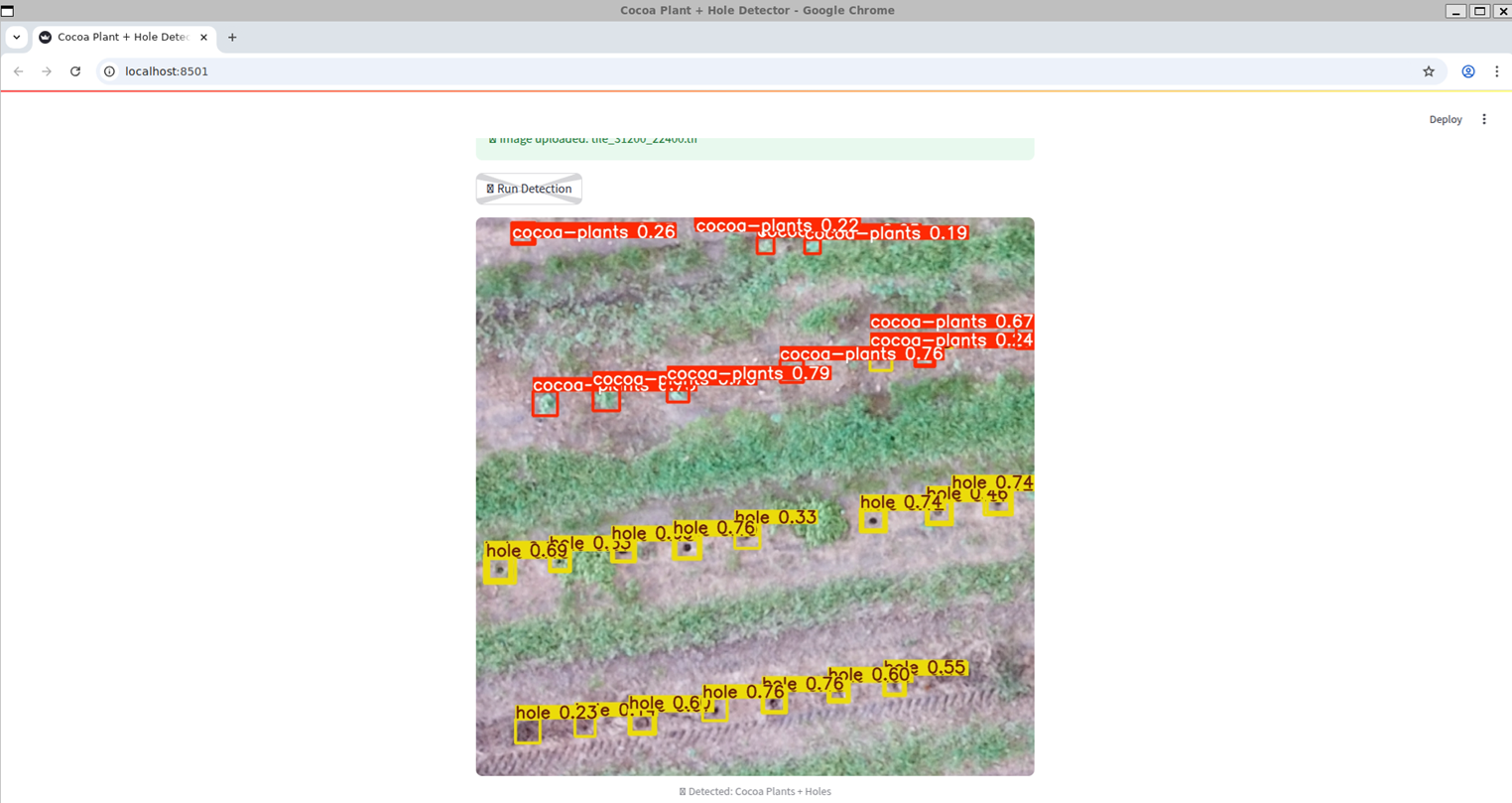Go back with the browser back arrow
This screenshot has width=1512, height=803.
tap(18, 71)
